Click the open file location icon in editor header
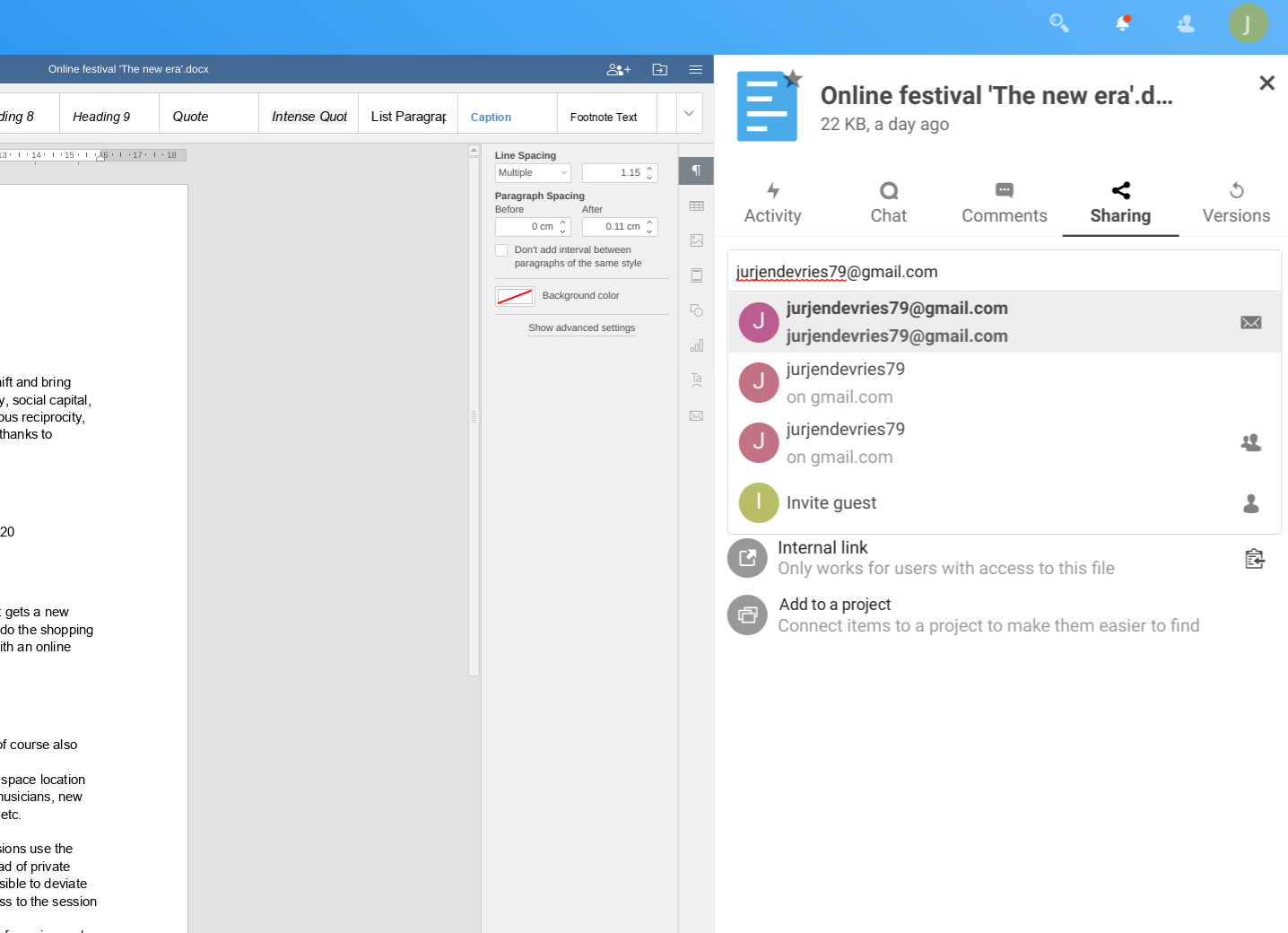Screen dimensions: 1288x933 click(x=659, y=69)
